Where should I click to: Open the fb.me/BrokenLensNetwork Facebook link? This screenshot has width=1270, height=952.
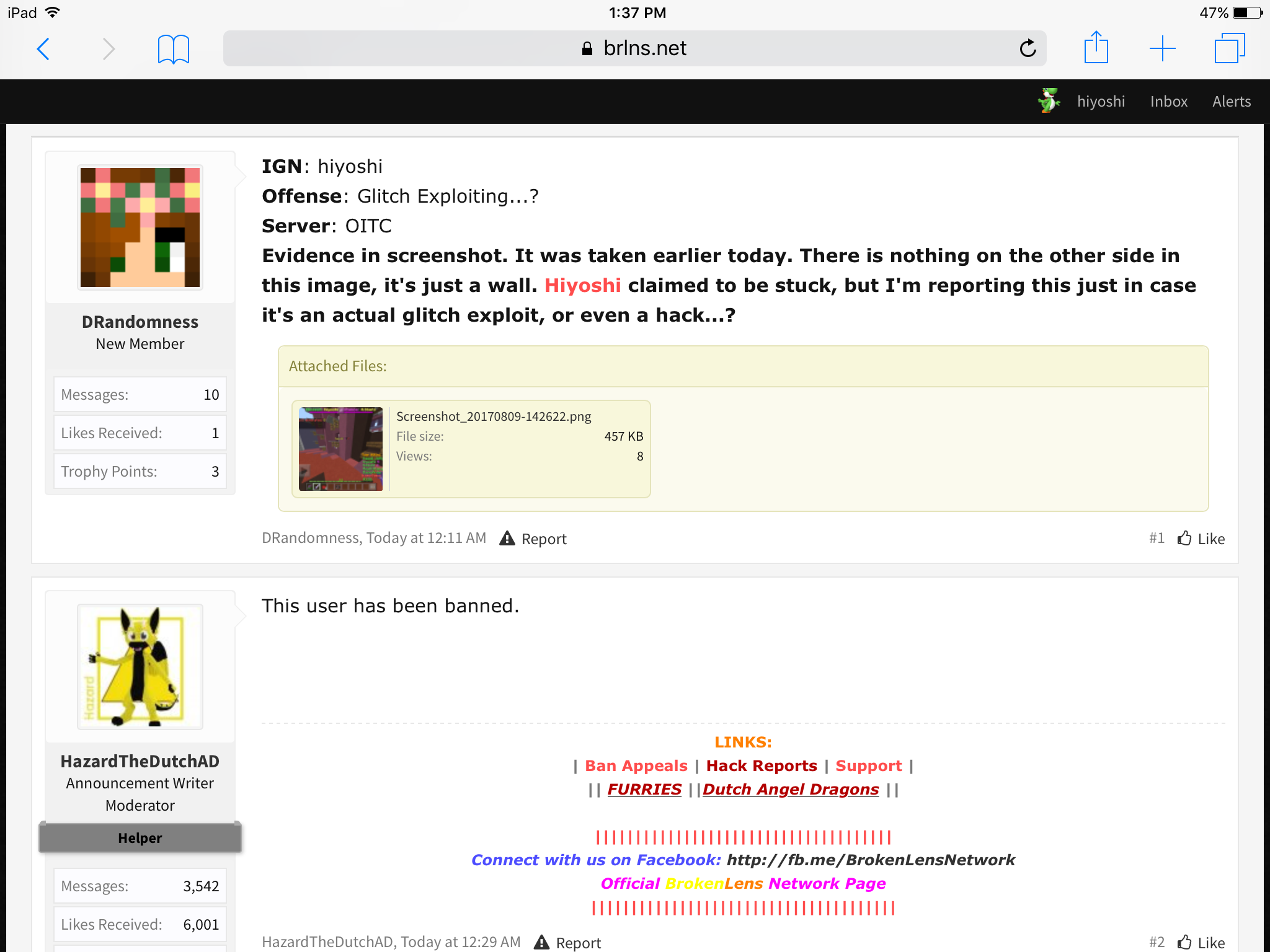[871, 860]
